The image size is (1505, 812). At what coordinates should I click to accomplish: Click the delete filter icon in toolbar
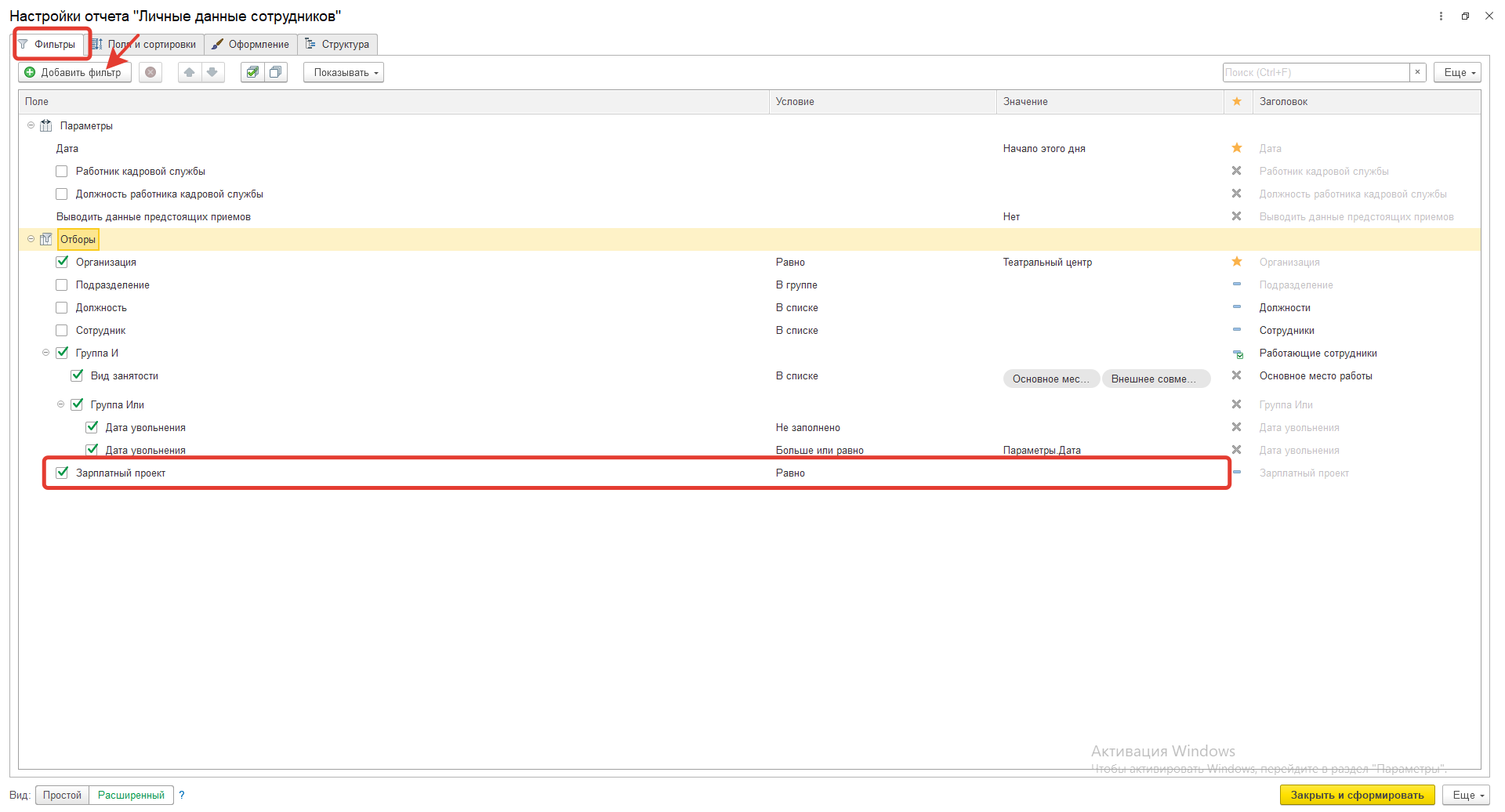point(150,72)
